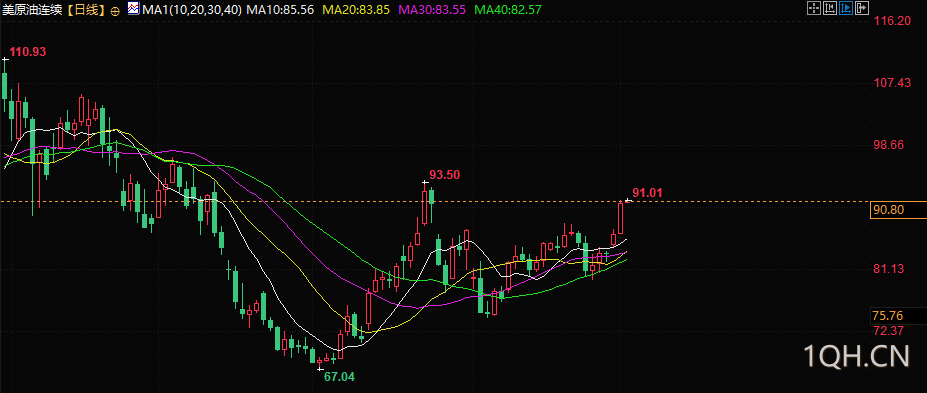
Task: Click the green MA40:82.57 label
Action: [x=508, y=9]
